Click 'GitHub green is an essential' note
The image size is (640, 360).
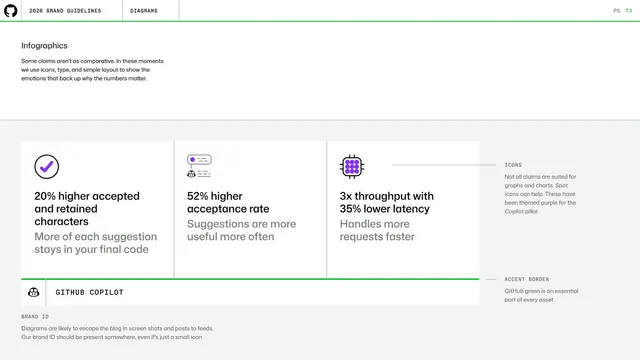point(541,295)
